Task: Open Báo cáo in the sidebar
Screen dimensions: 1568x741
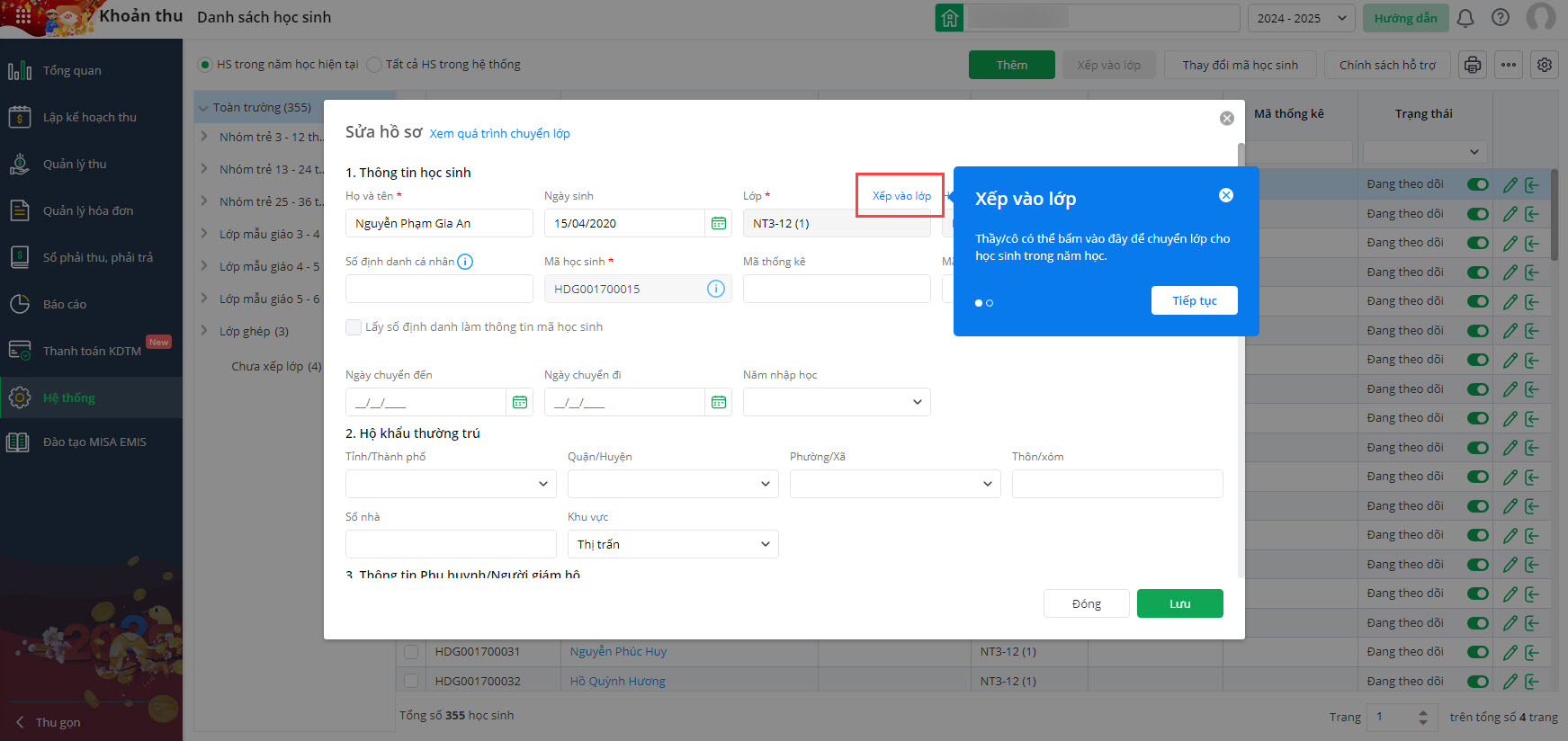Action: click(65, 304)
